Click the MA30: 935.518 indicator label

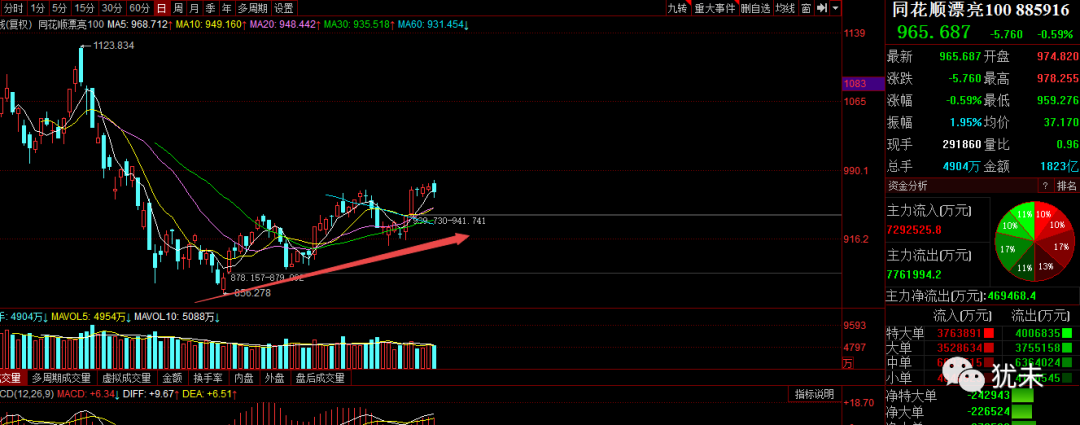(x=358, y=25)
